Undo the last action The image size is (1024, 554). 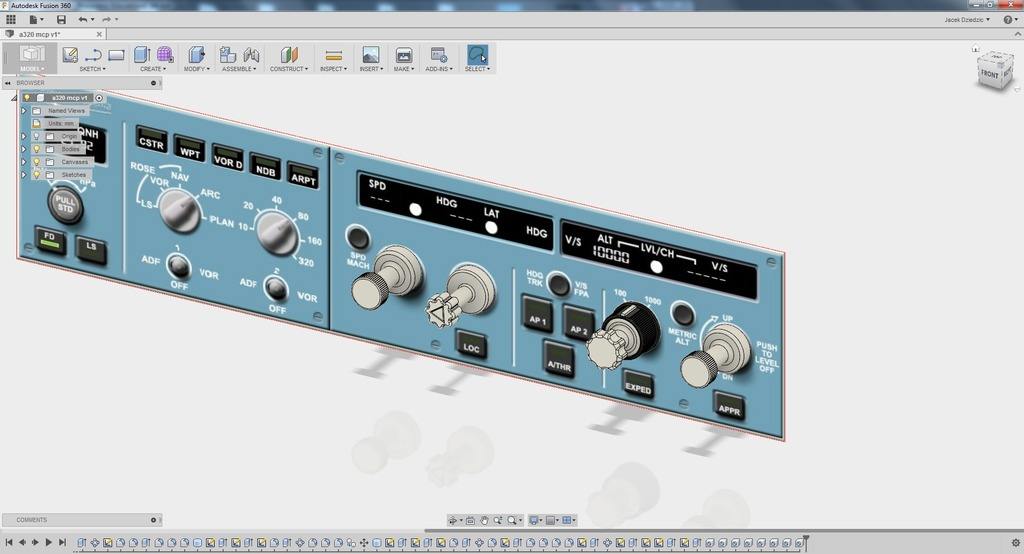(x=82, y=20)
